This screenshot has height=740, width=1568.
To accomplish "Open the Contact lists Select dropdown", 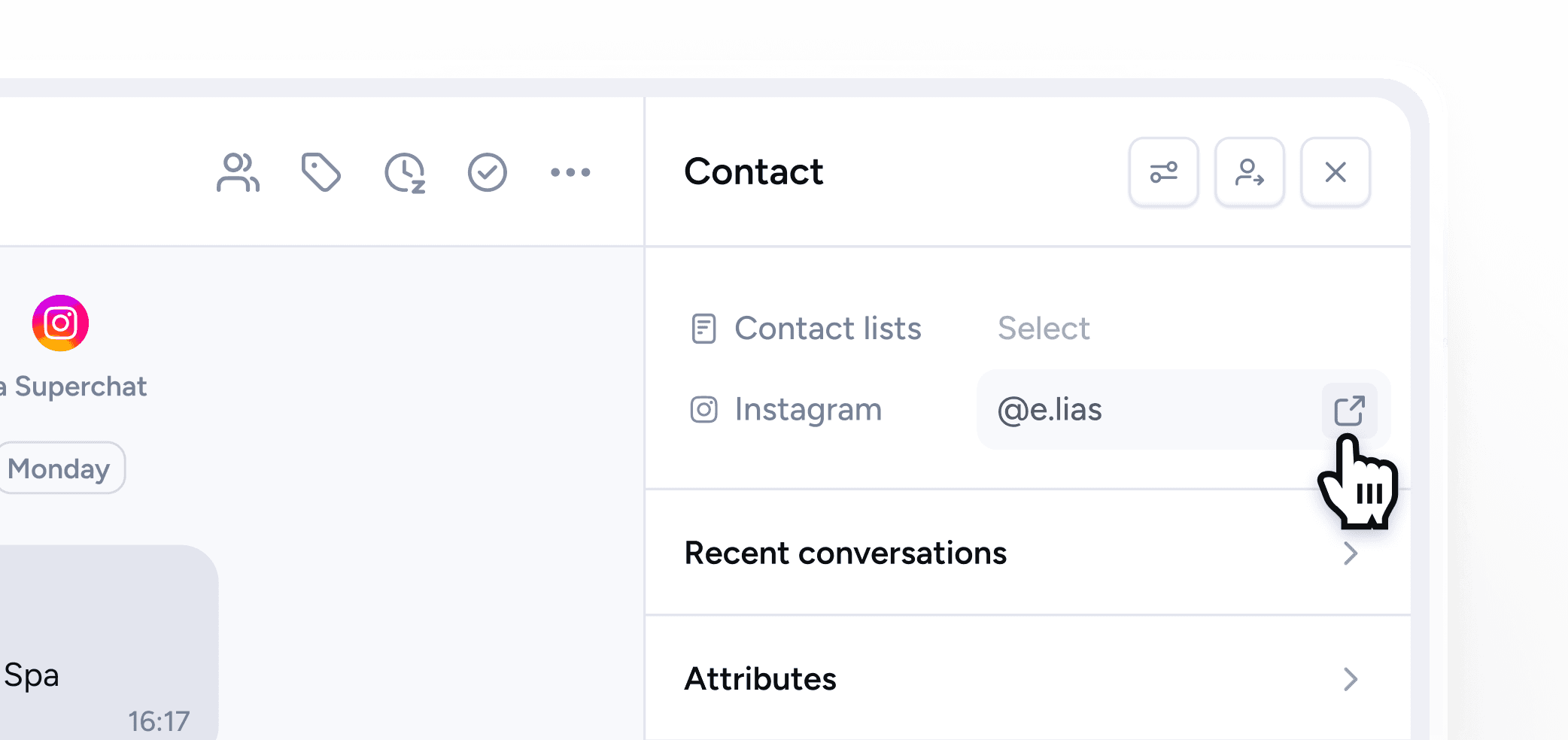I will pos(1044,329).
